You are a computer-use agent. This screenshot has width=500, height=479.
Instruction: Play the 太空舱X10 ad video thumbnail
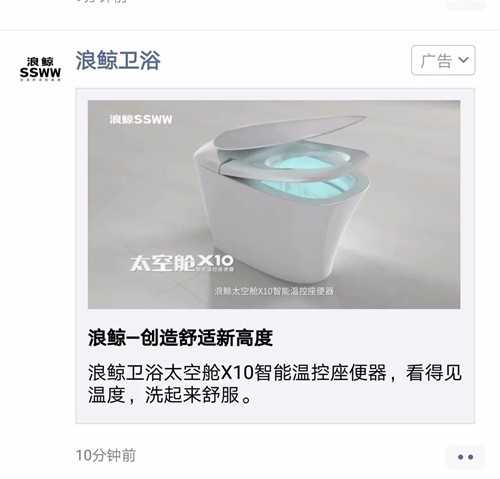pyautogui.click(x=274, y=204)
